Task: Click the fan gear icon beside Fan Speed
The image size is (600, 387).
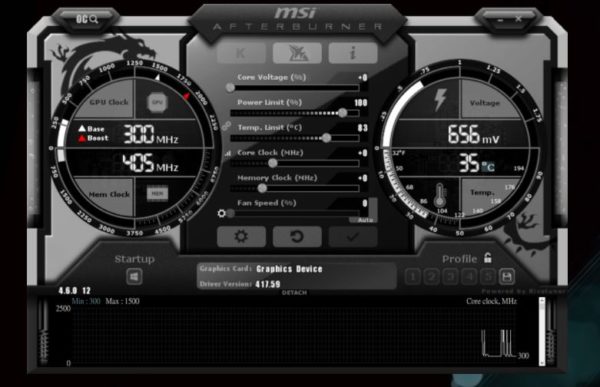Action: coord(222,213)
